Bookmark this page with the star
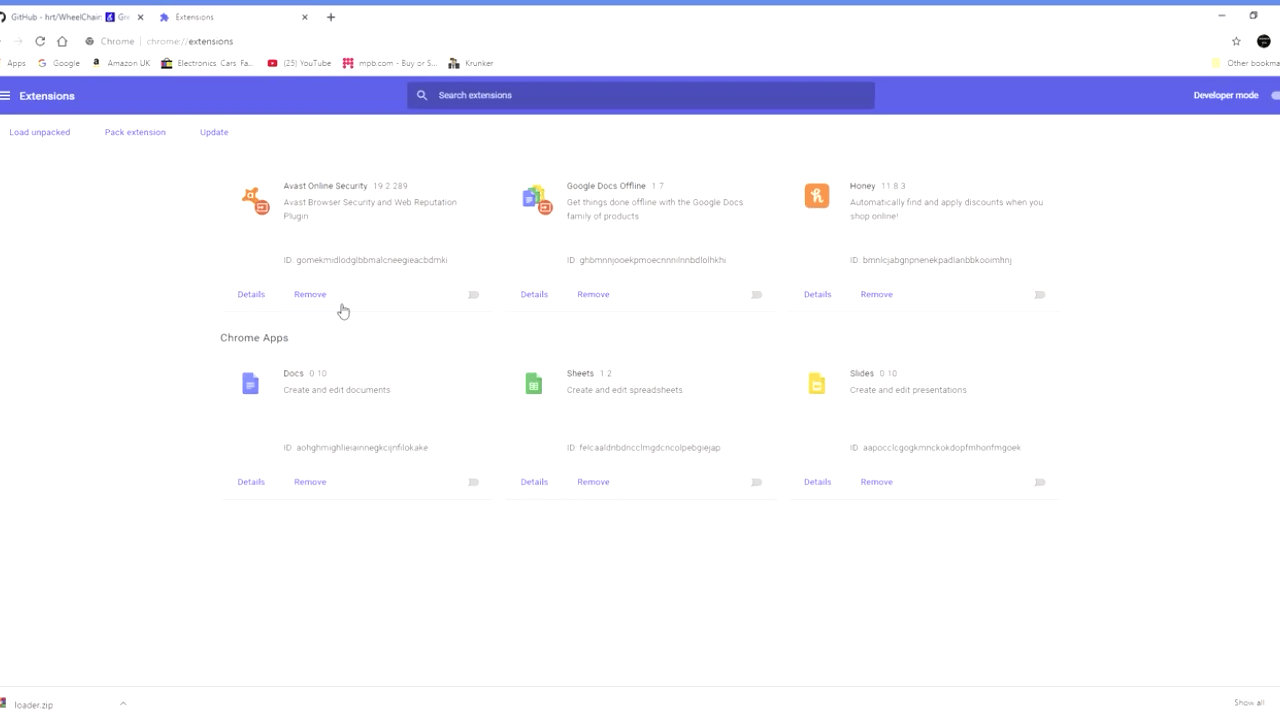Screen dimensions: 1280x720 pos(1236,41)
